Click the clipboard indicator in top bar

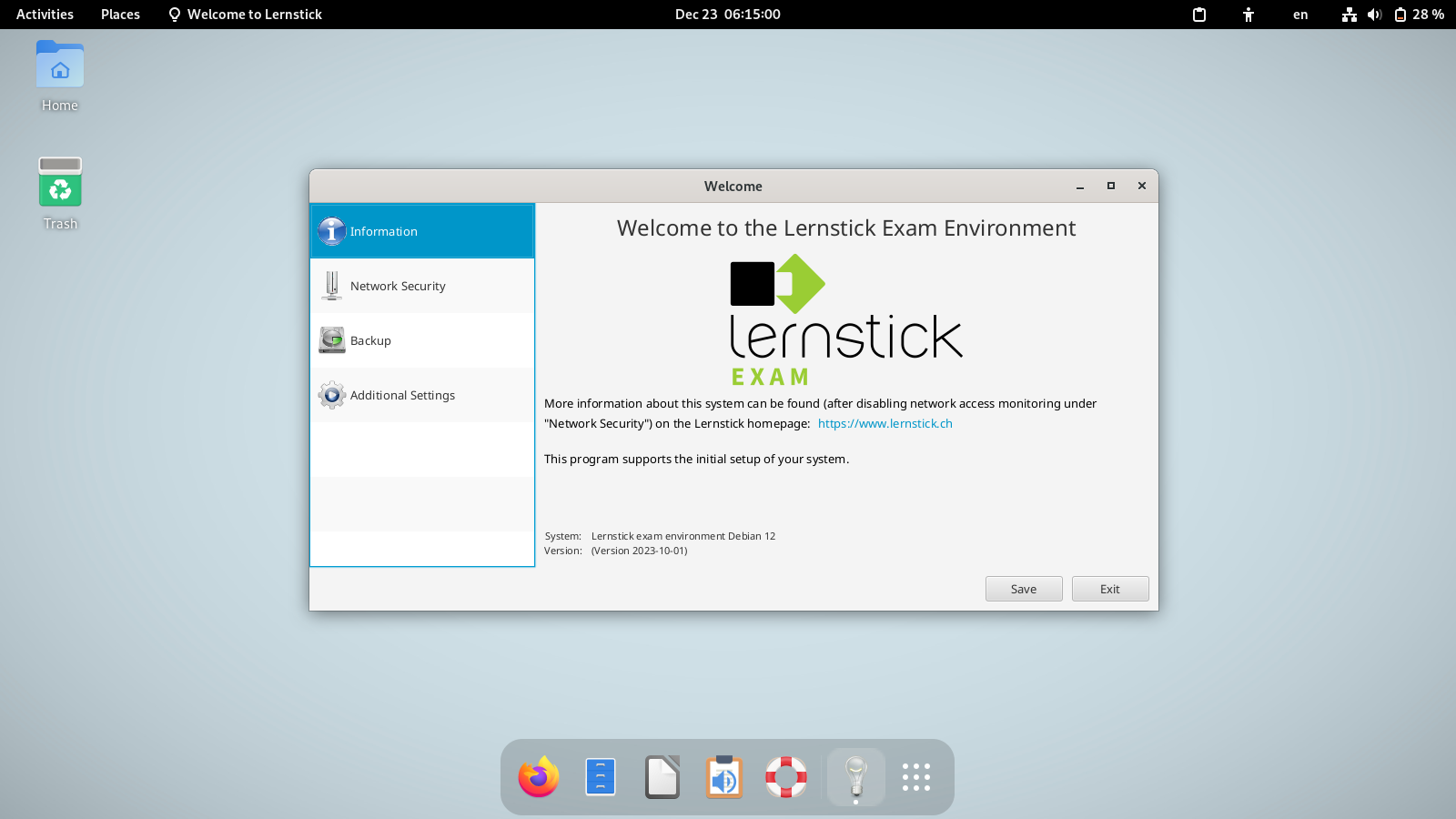(1199, 15)
